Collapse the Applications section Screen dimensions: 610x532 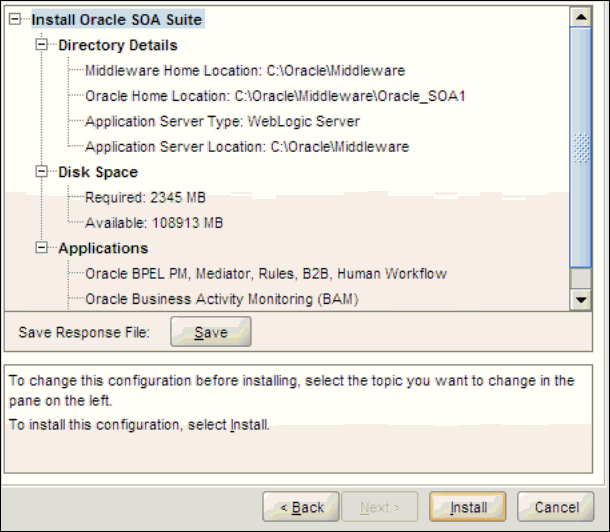click(x=41, y=248)
